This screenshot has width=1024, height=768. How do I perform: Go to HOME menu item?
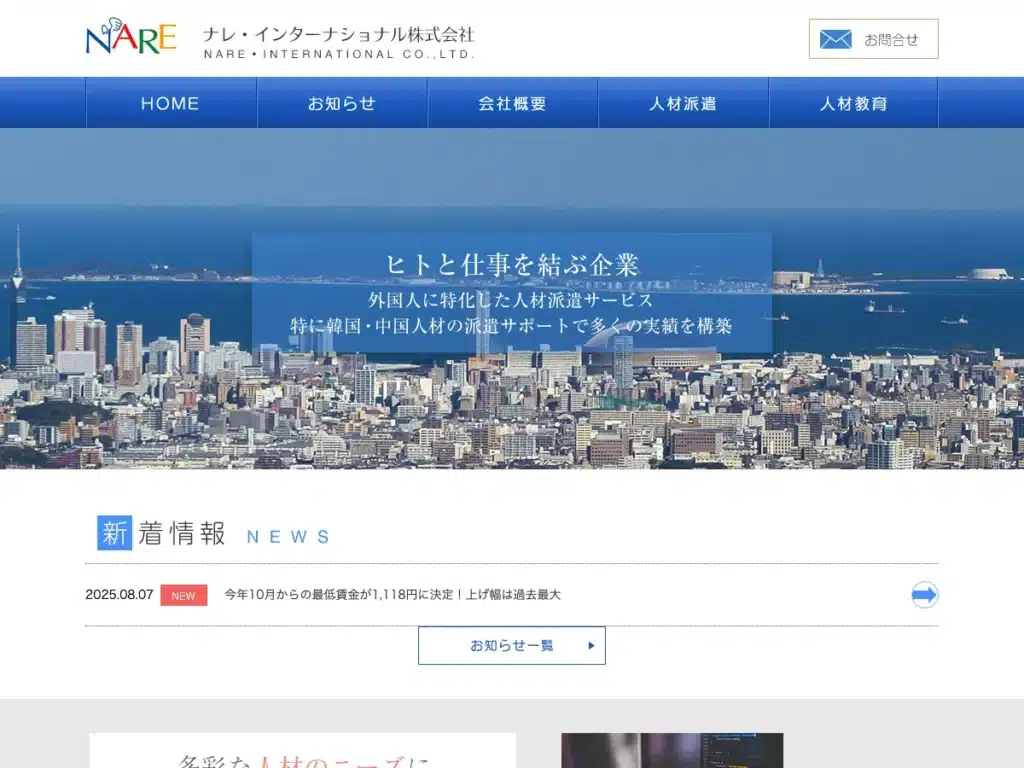171,103
